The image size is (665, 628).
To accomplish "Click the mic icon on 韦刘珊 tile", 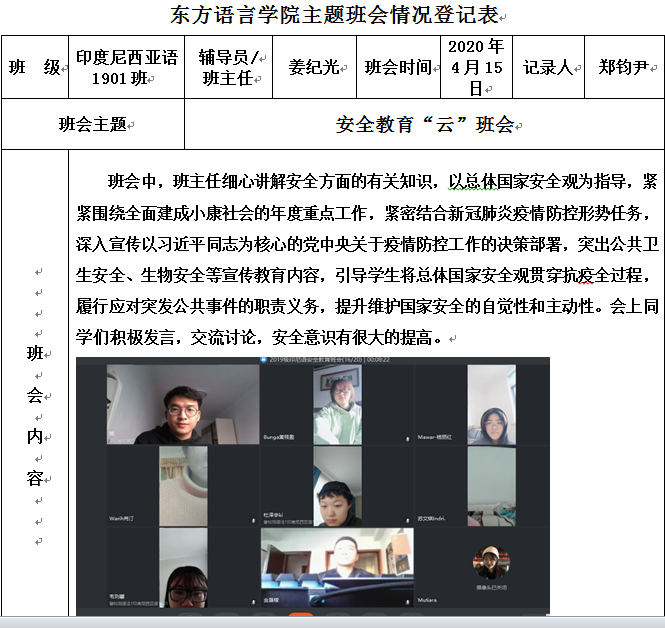I will click(253, 602).
